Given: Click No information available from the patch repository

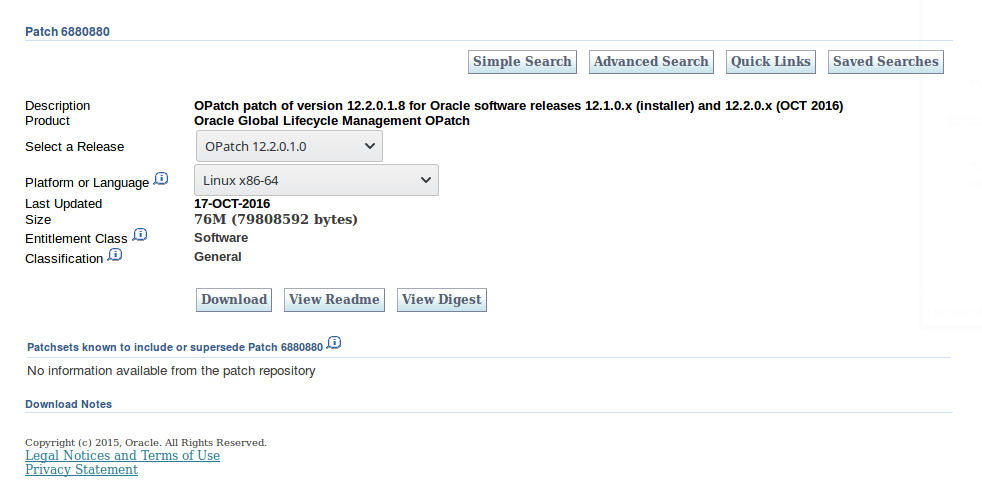Looking at the screenshot, I should pos(171,371).
